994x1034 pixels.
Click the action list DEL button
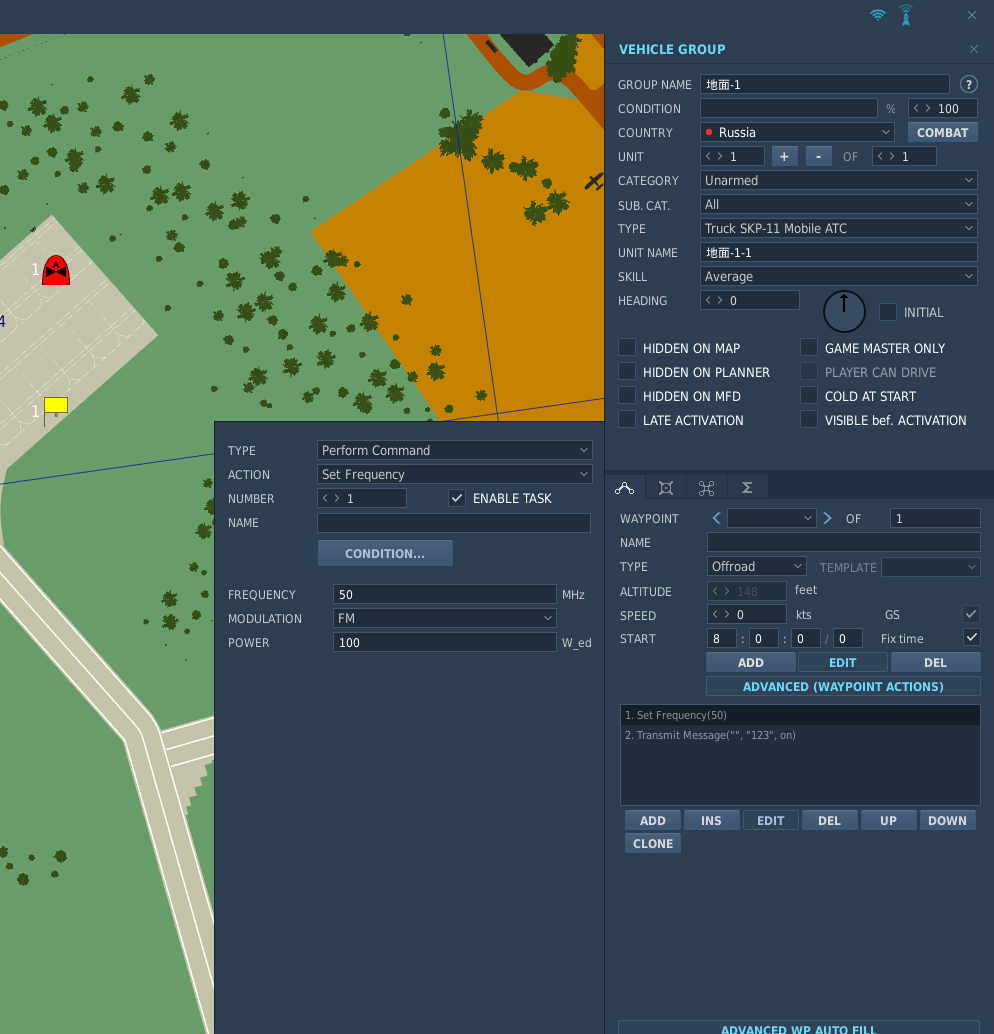[x=829, y=820]
